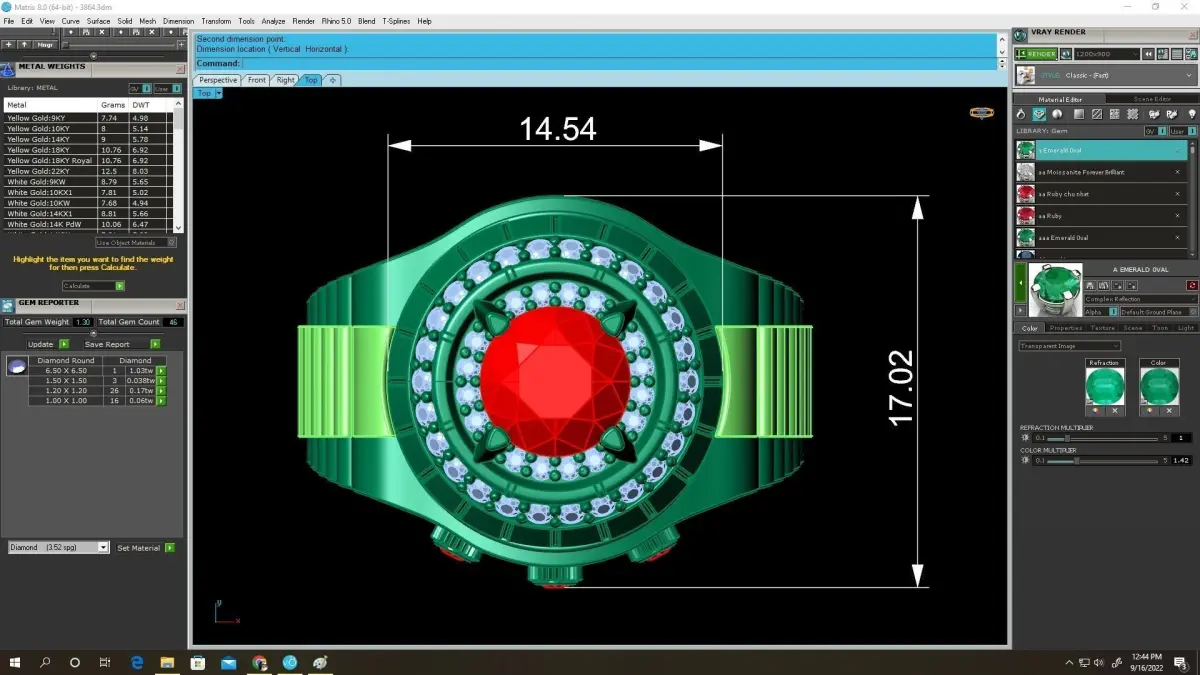
Task: Open the Analyze menu
Action: click(x=273, y=21)
